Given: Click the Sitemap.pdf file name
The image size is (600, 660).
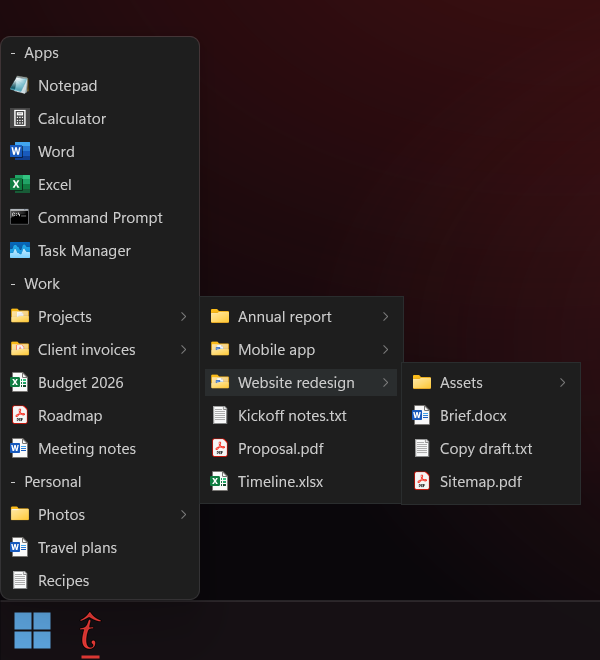Looking at the screenshot, I should (481, 482).
